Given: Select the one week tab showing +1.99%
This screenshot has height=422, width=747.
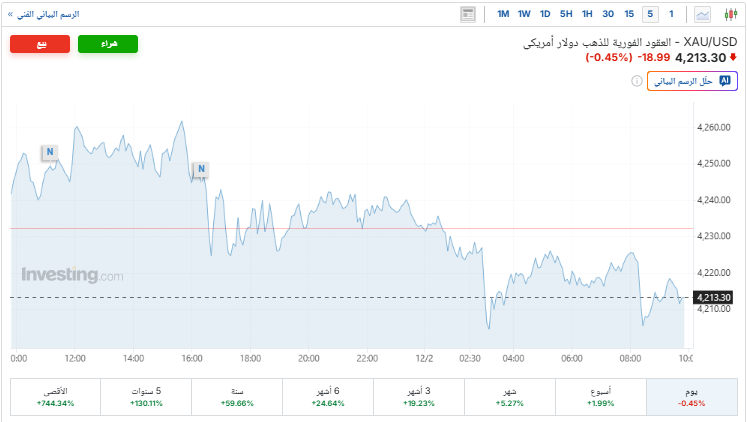Looking at the screenshot, I should 600,396.
